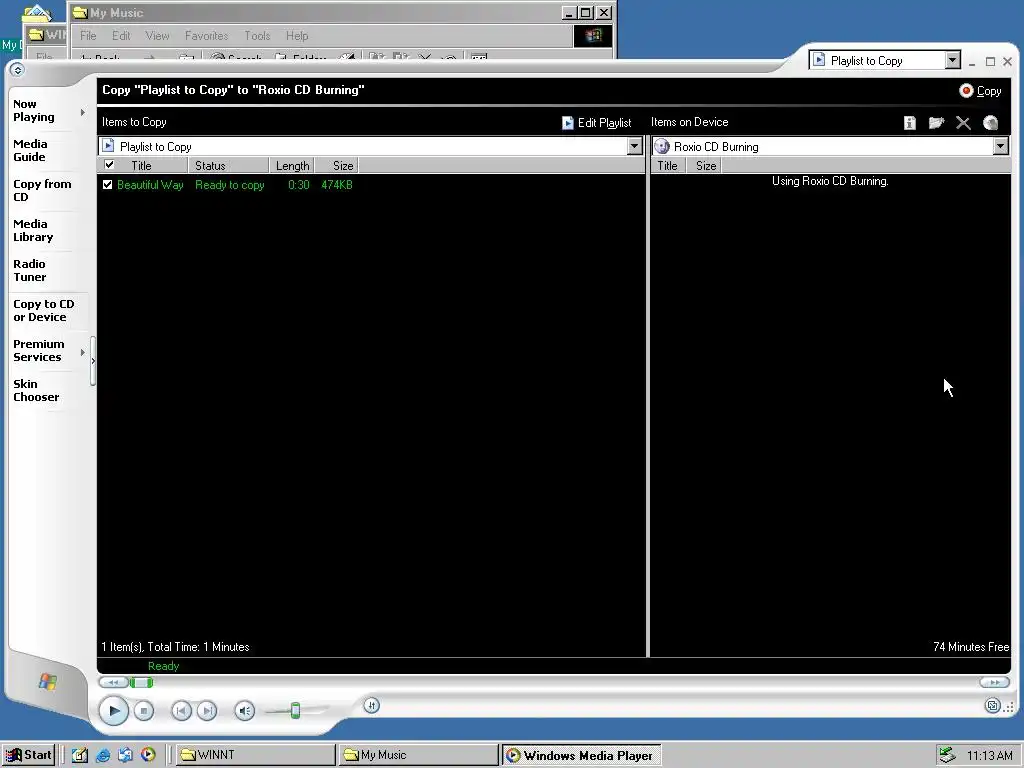
Task: Switch to My Music taskbar button
Action: tap(418, 755)
